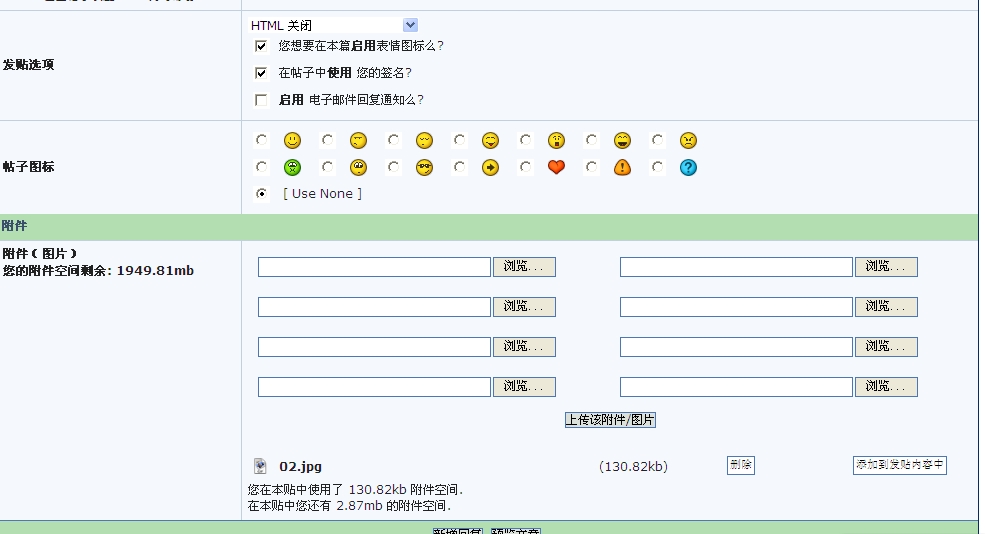Screen dimensions: 985x534
Task: Click 删除 to remove 02.jpg
Action: tap(740, 465)
